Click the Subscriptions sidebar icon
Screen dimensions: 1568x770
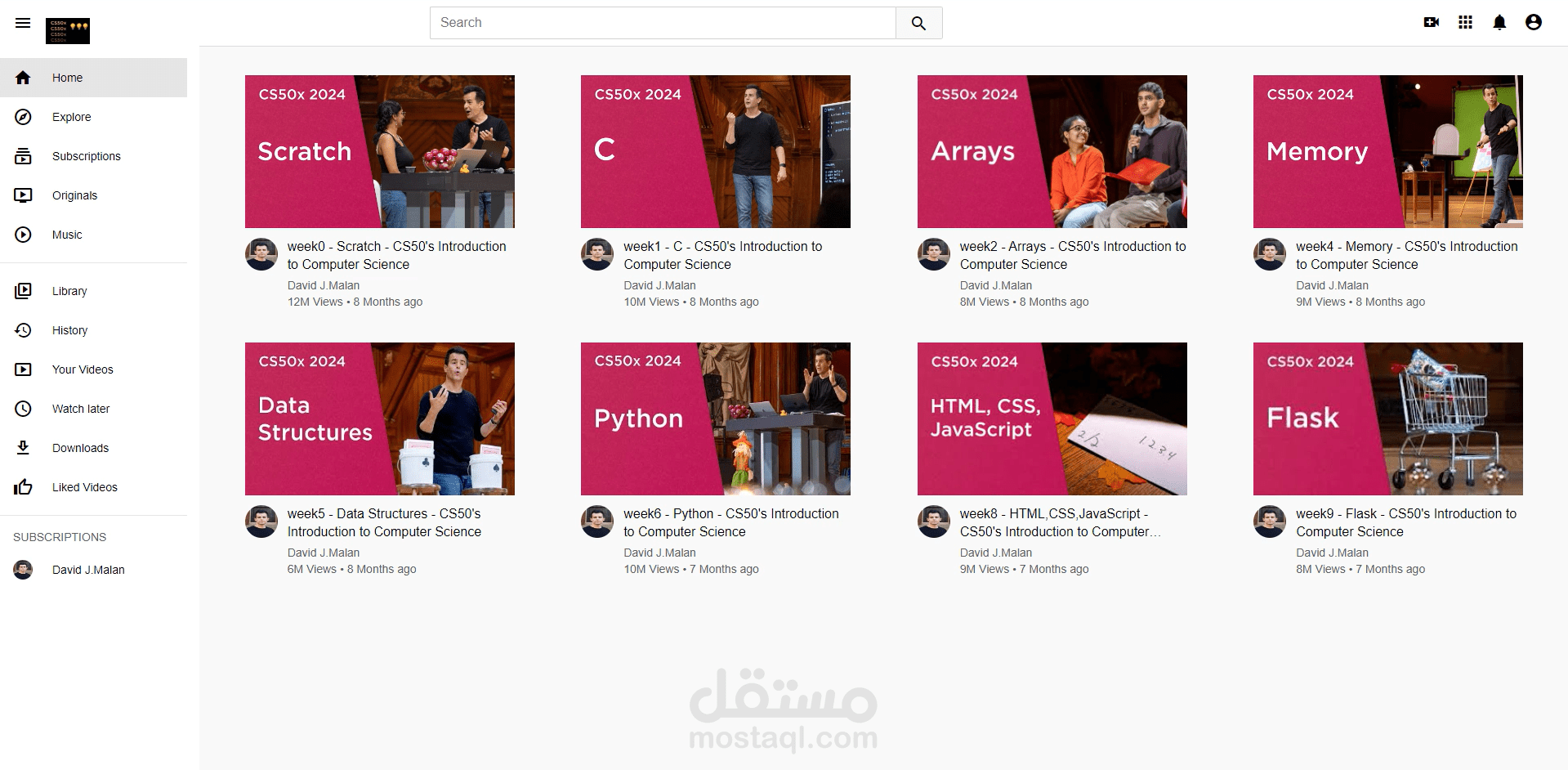tap(23, 156)
